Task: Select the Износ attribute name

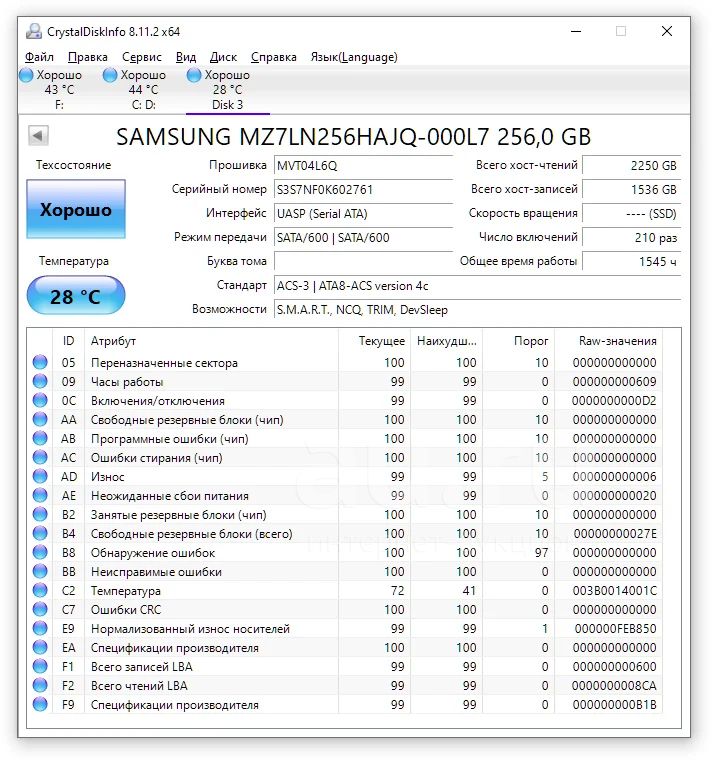Action: [x=108, y=476]
